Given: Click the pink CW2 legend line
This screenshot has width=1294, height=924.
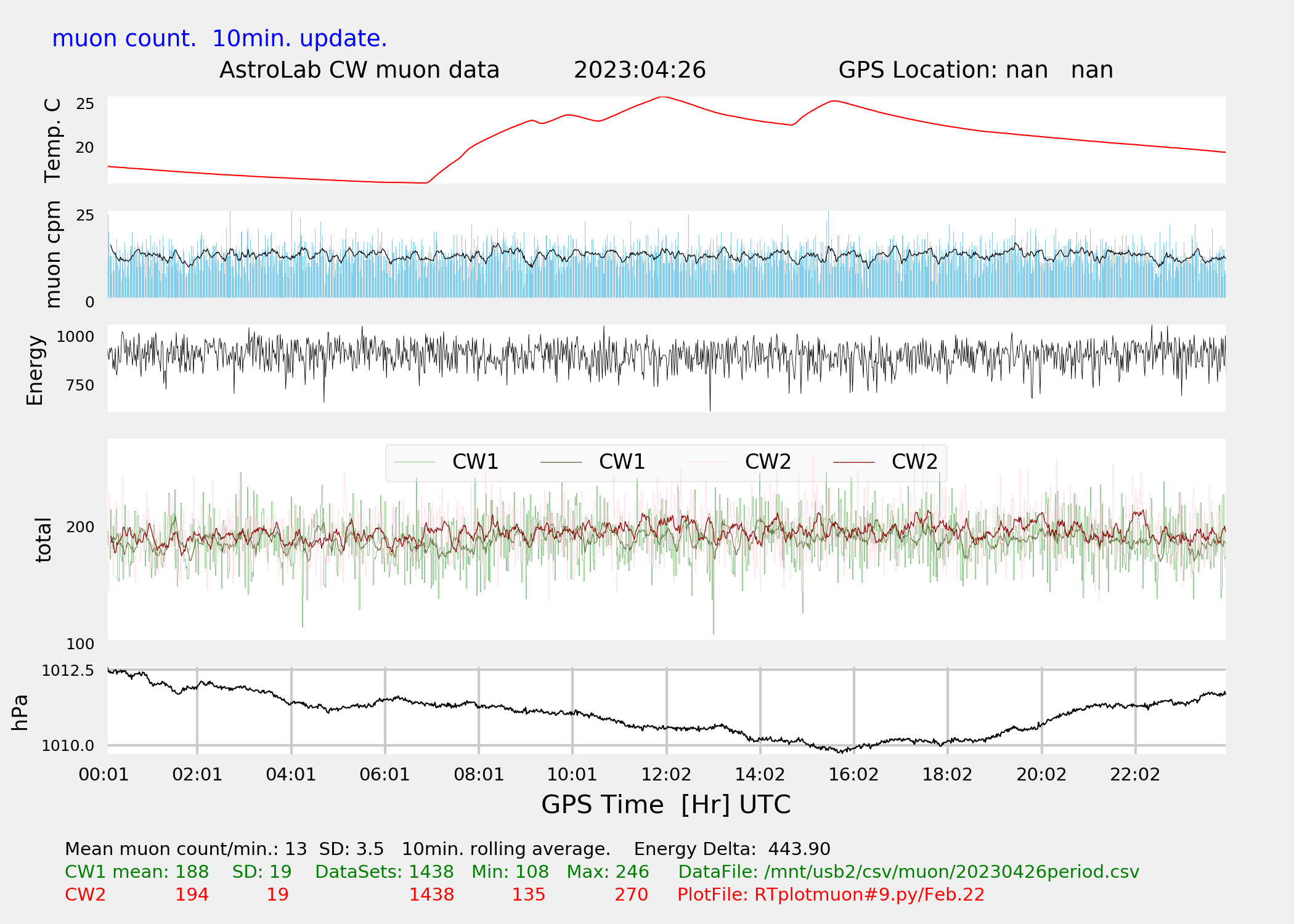Looking at the screenshot, I should point(707,462).
